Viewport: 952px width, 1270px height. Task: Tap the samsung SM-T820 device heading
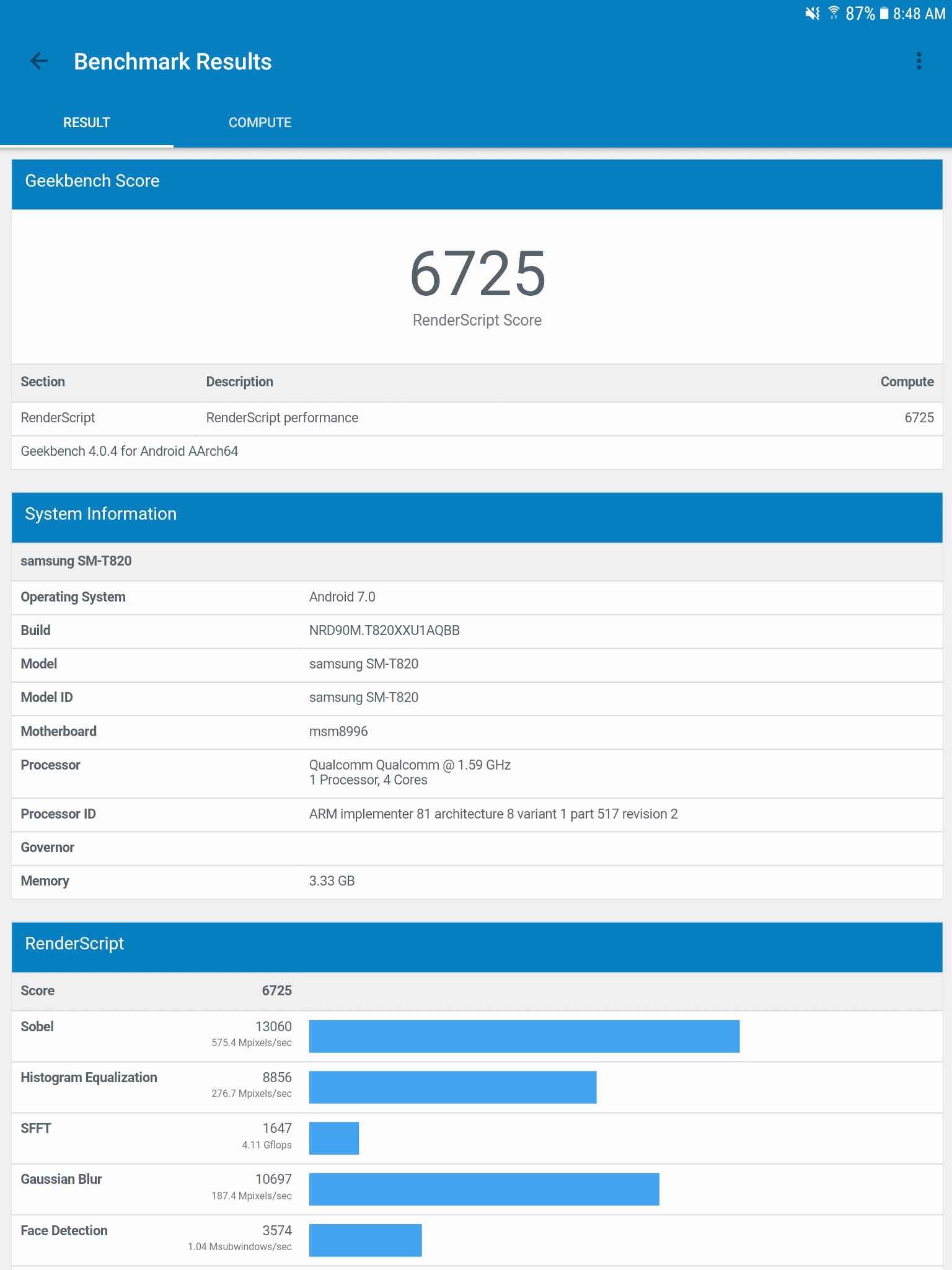click(76, 561)
